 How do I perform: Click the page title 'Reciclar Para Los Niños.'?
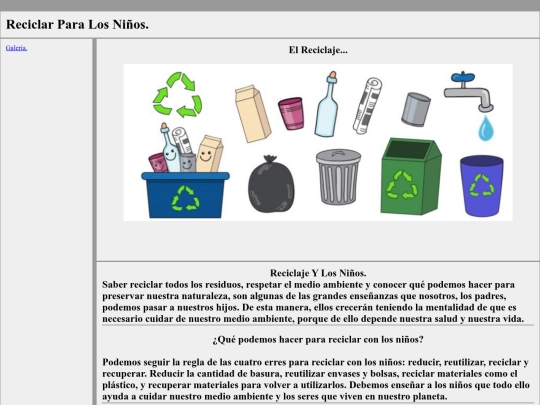77,24
